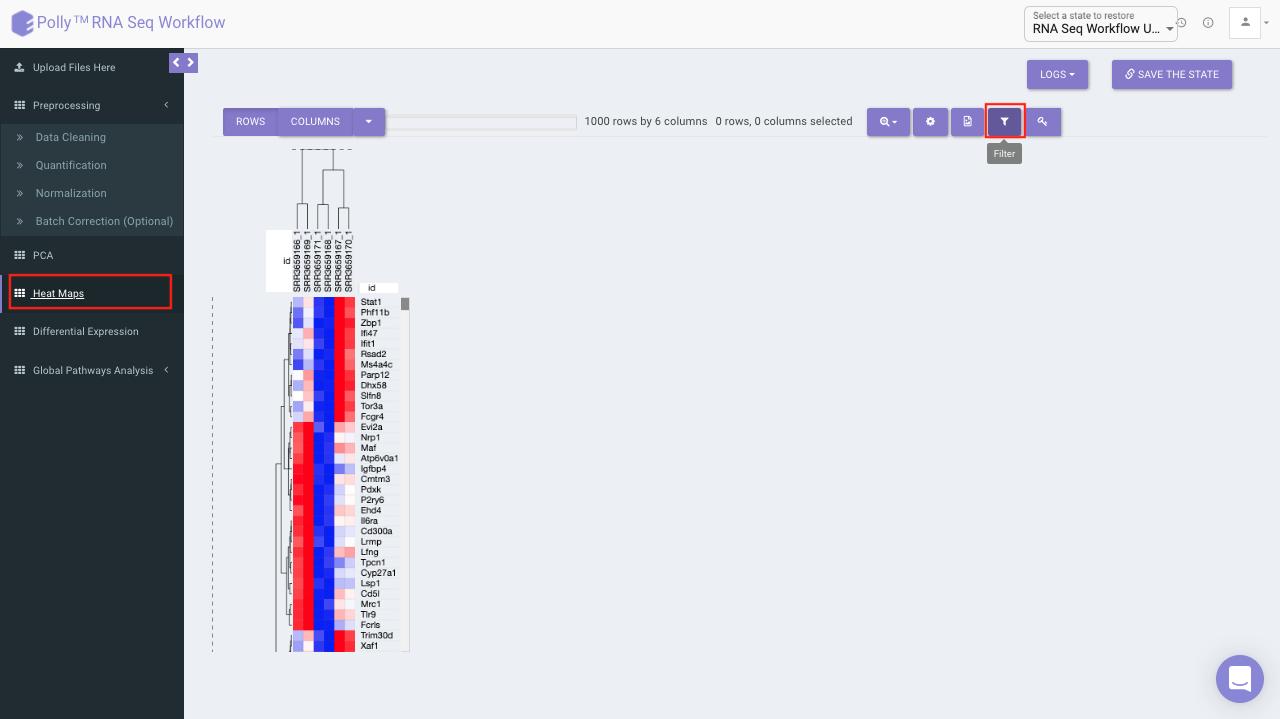
Task: Click column header SRR3659166_1
Action: (297, 262)
